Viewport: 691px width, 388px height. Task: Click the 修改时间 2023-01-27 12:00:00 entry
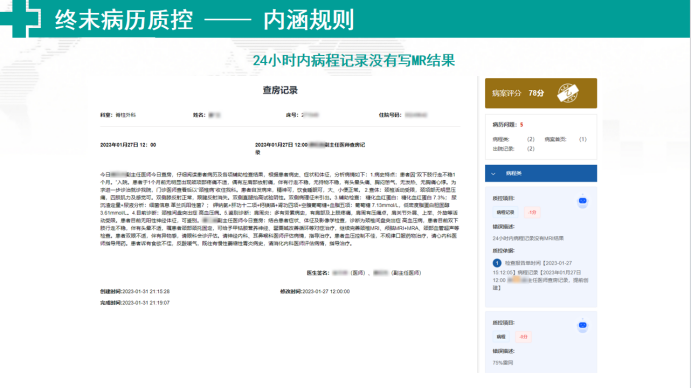pos(315,291)
